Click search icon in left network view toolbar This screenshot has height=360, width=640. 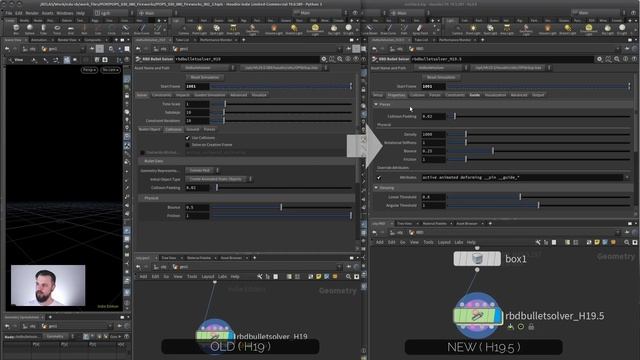click(348, 277)
